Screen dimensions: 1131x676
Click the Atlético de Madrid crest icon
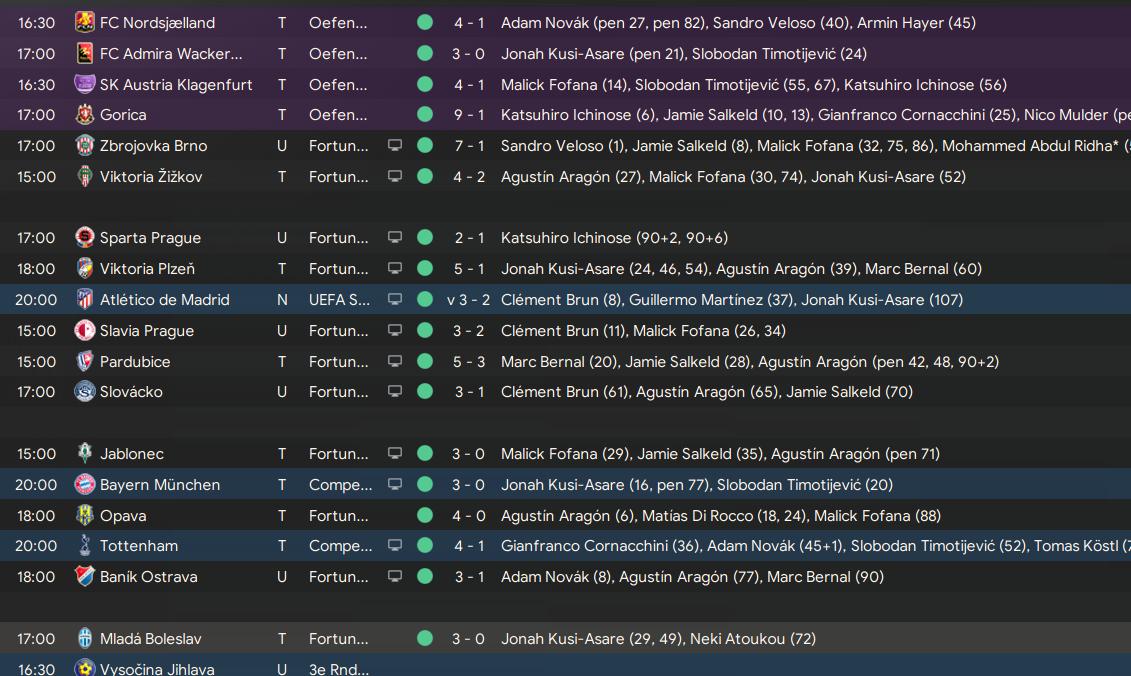pos(84,299)
